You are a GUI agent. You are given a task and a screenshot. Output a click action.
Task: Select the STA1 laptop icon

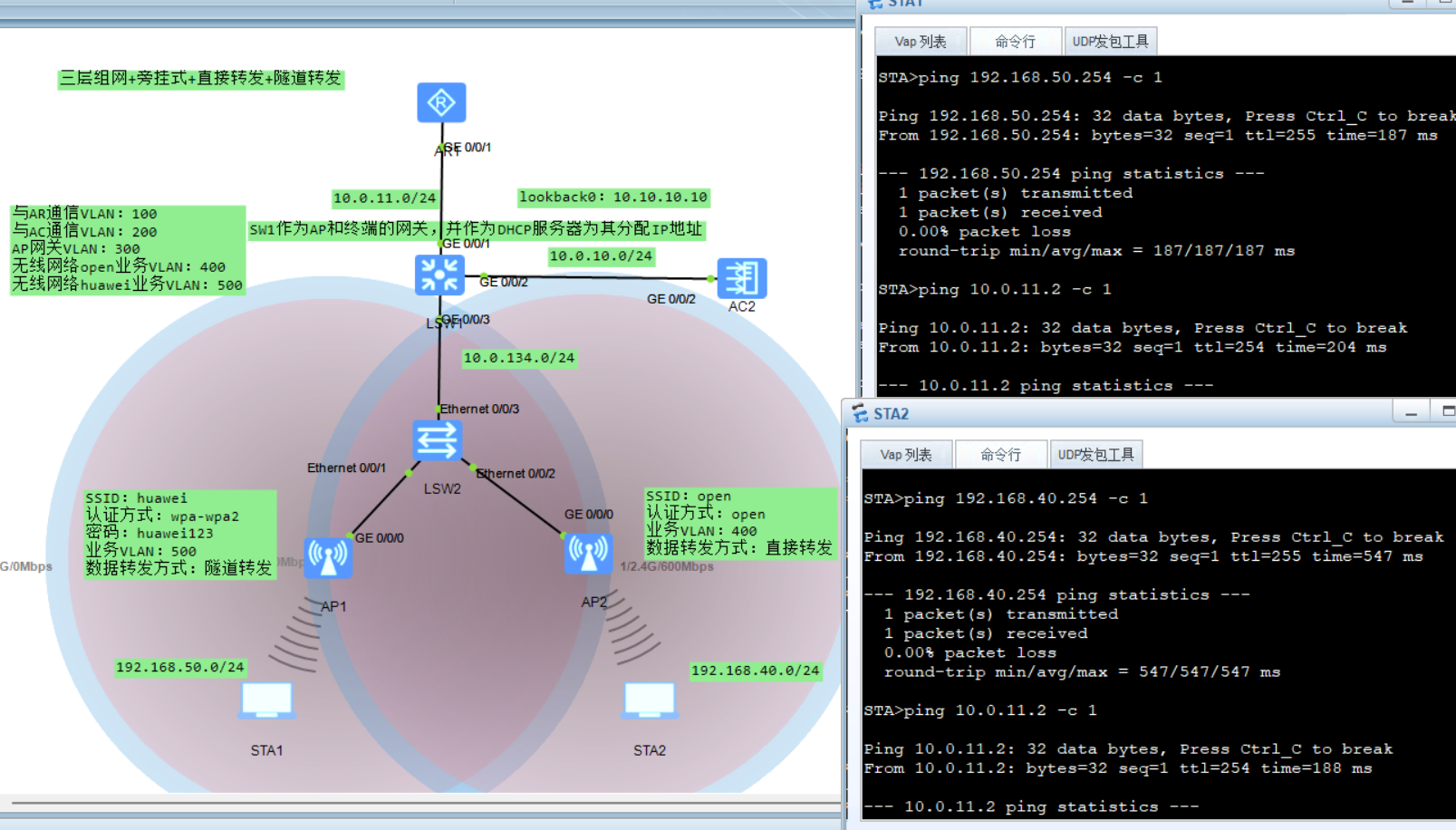267,701
